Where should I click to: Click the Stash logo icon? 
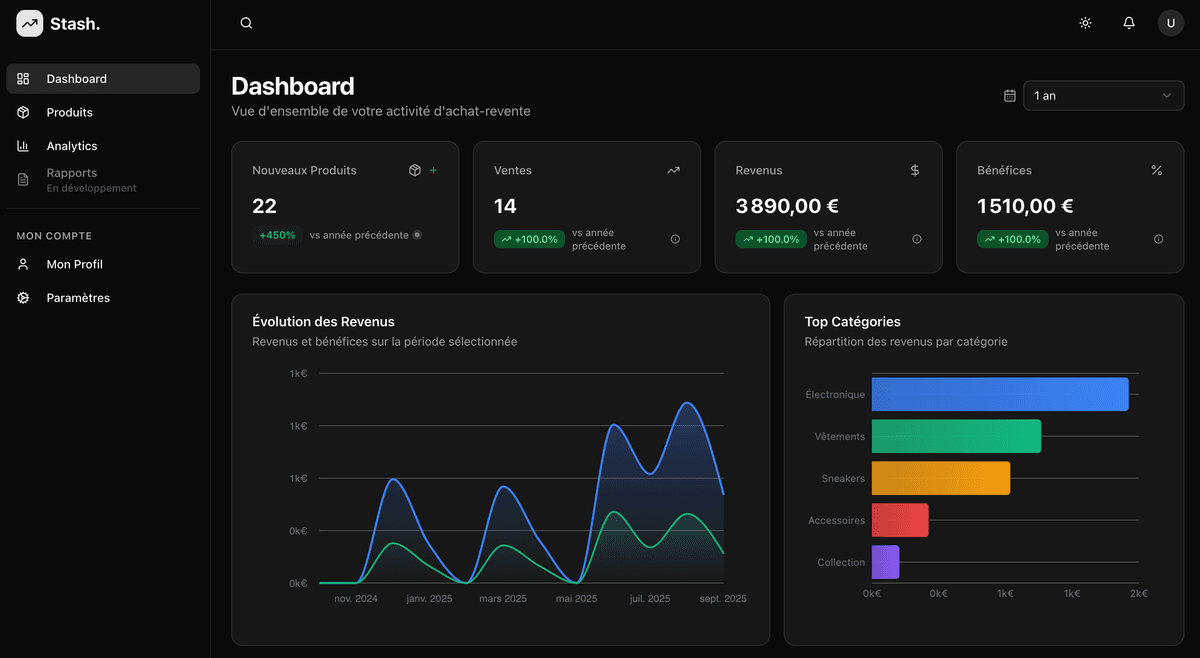pos(30,23)
